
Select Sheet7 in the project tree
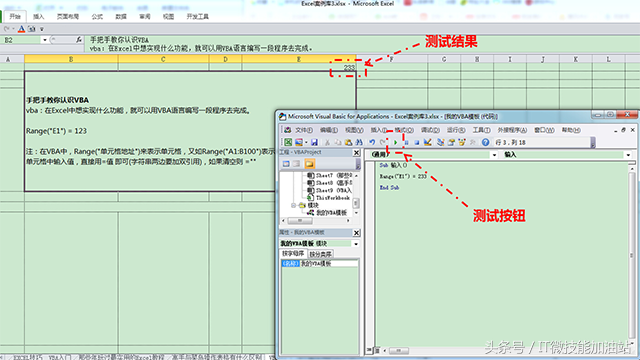pyautogui.click(x=330, y=176)
